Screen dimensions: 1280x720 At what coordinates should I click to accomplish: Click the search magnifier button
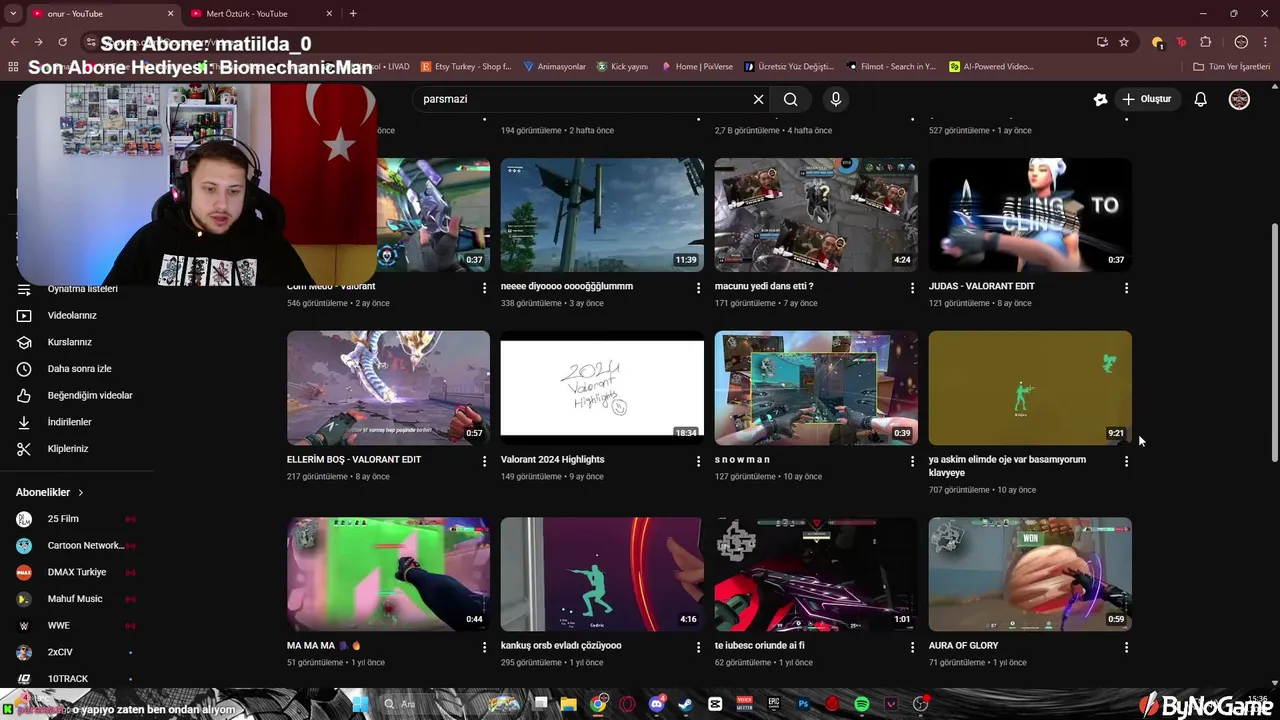tap(790, 99)
